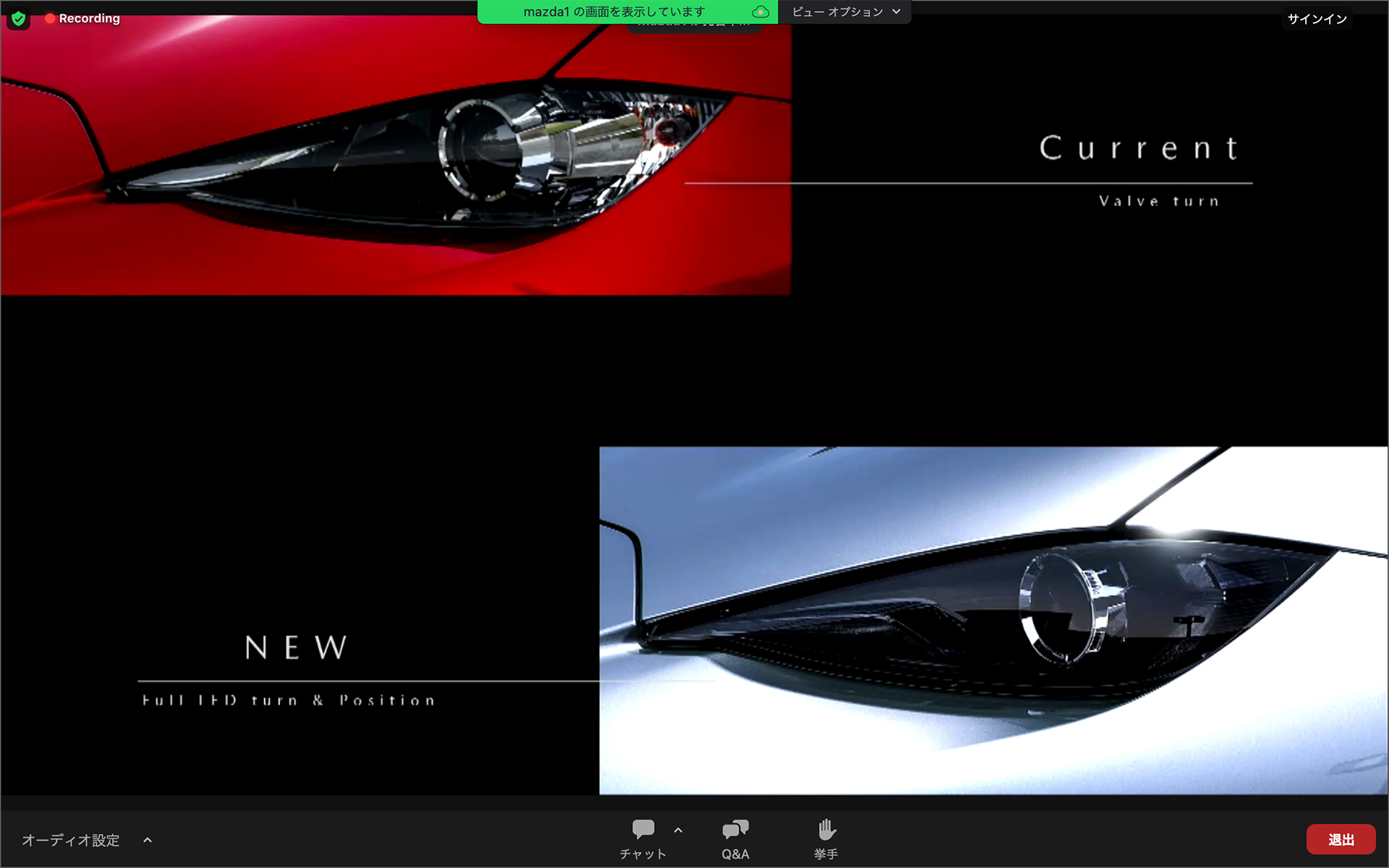Click the silver car headlight image
Image resolution: width=1389 pixels, height=868 pixels.
click(993, 621)
